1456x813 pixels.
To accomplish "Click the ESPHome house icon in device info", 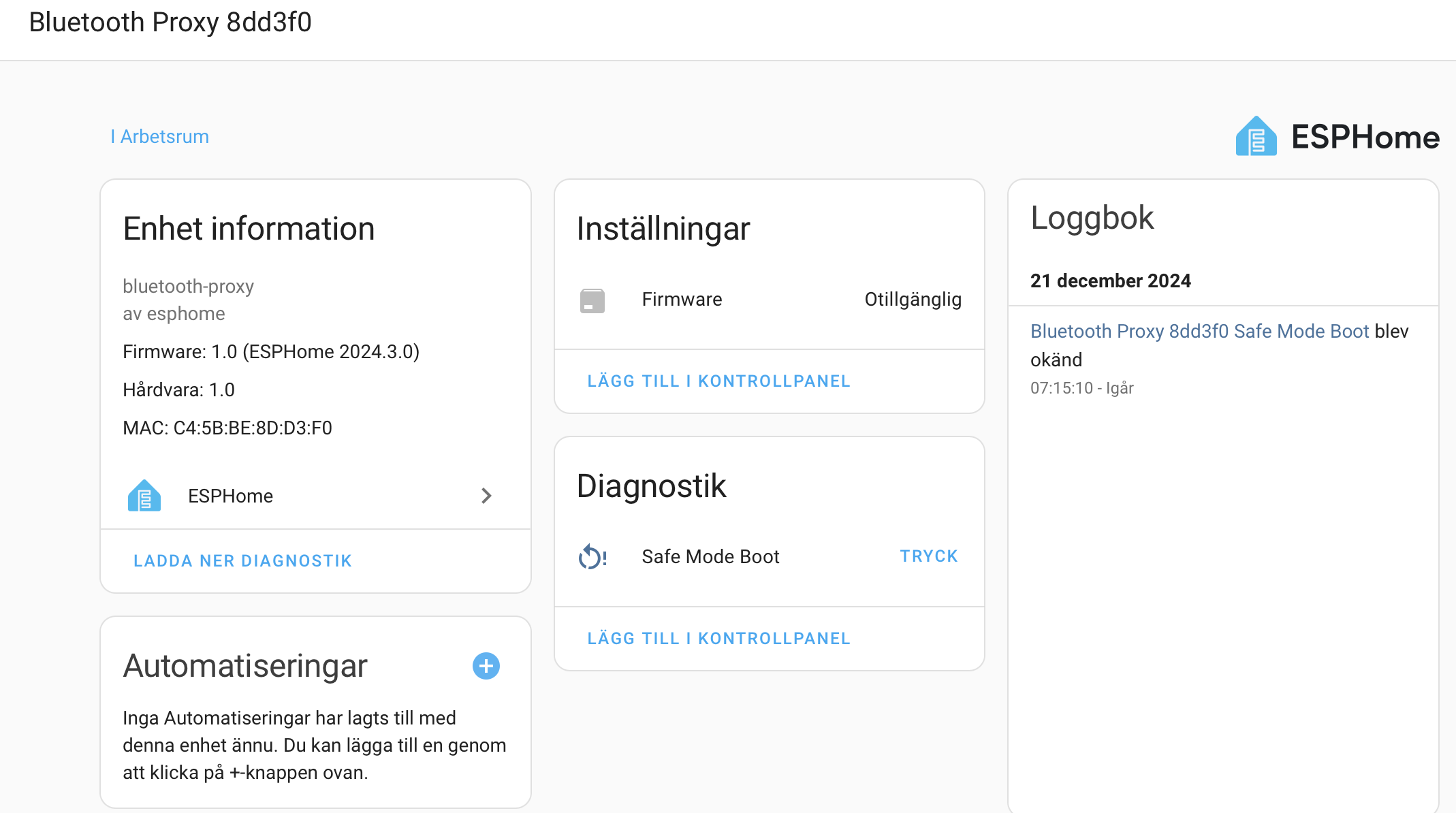I will [144, 496].
